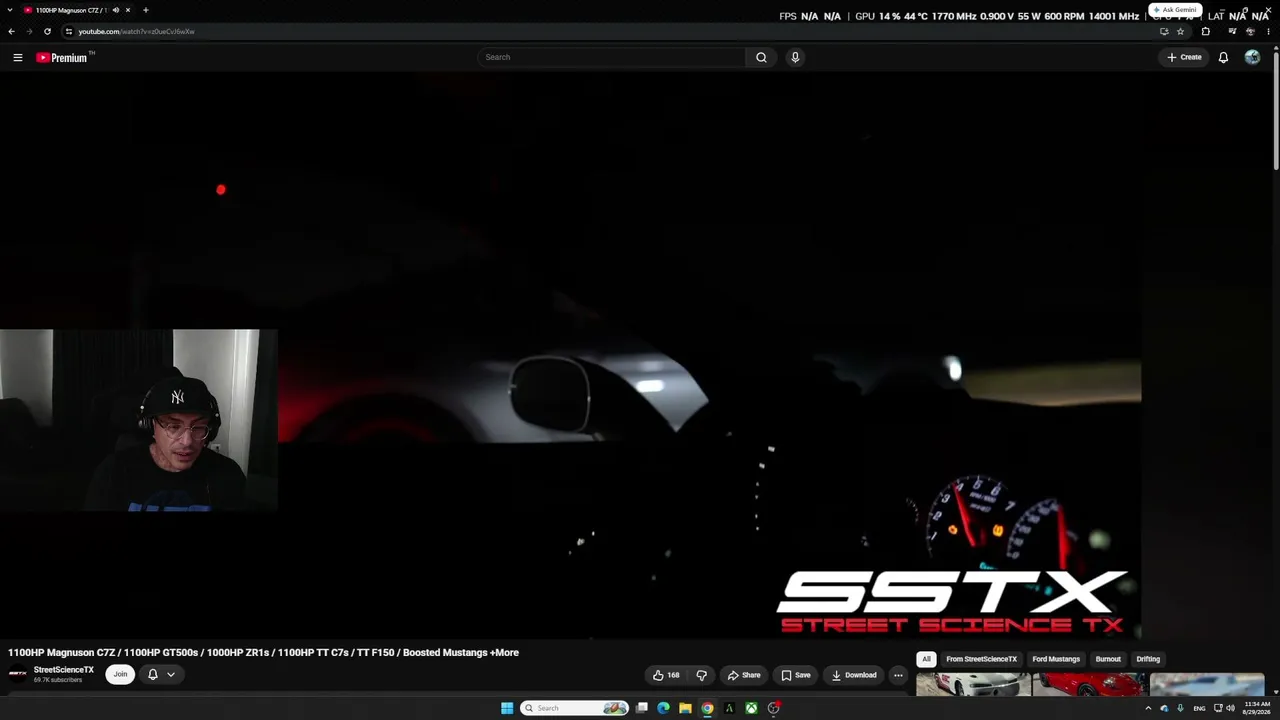Click the 69.7K subscribers text
Screen dimensions: 1280x720
pos(58,680)
